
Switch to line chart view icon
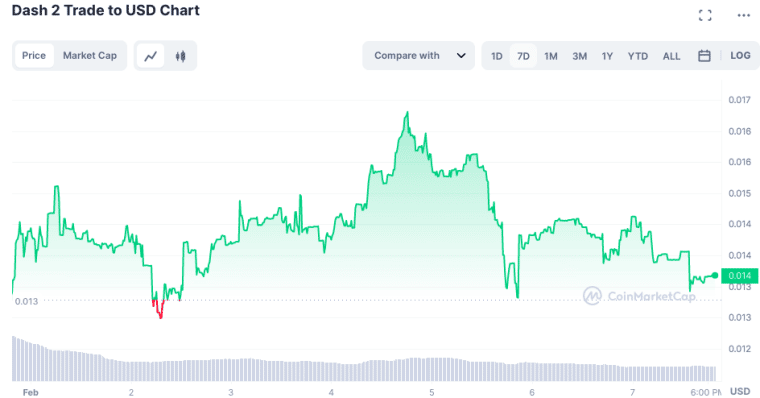click(x=151, y=56)
